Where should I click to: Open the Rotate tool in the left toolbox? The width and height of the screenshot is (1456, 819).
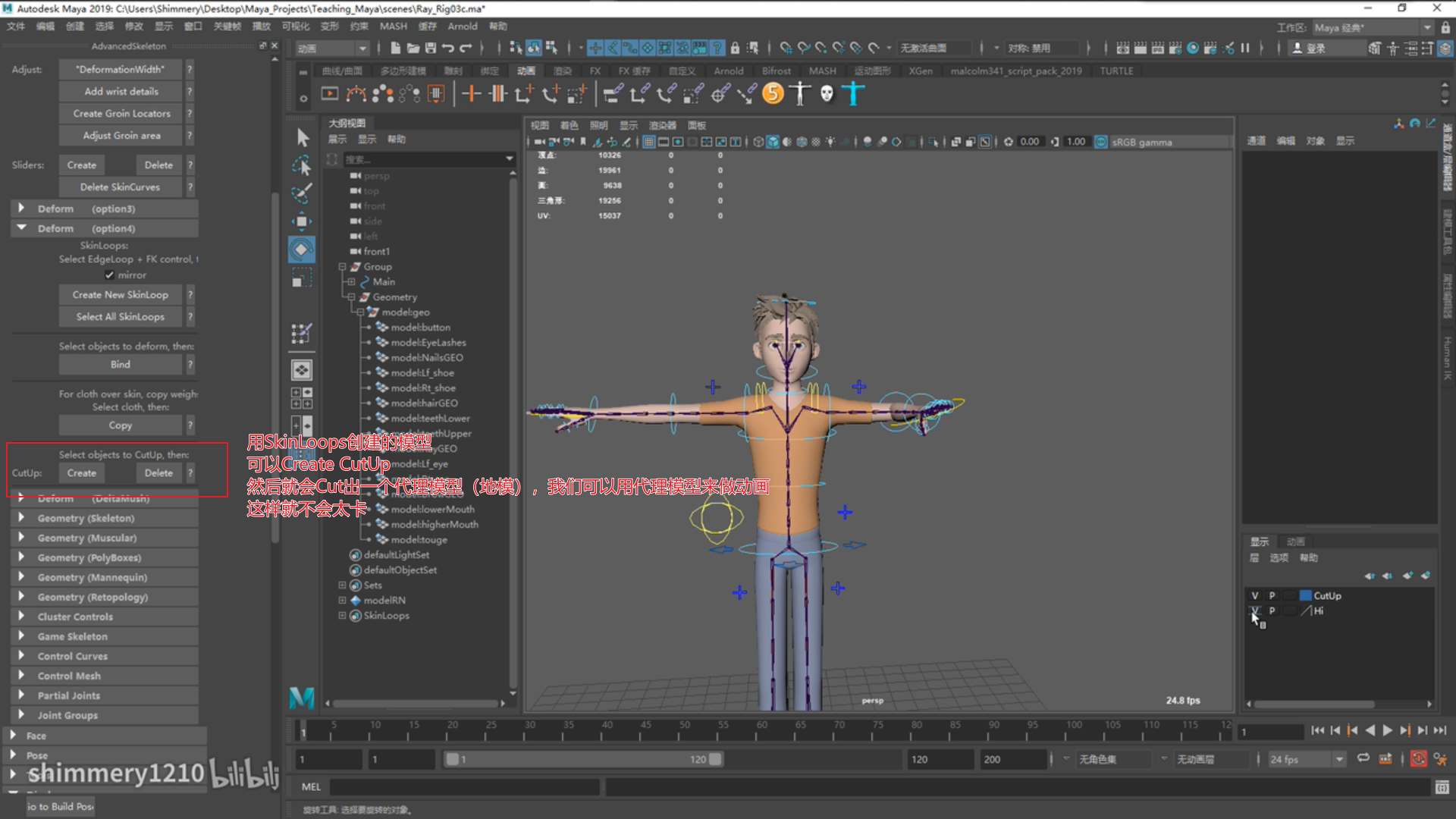(x=301, y=249)
